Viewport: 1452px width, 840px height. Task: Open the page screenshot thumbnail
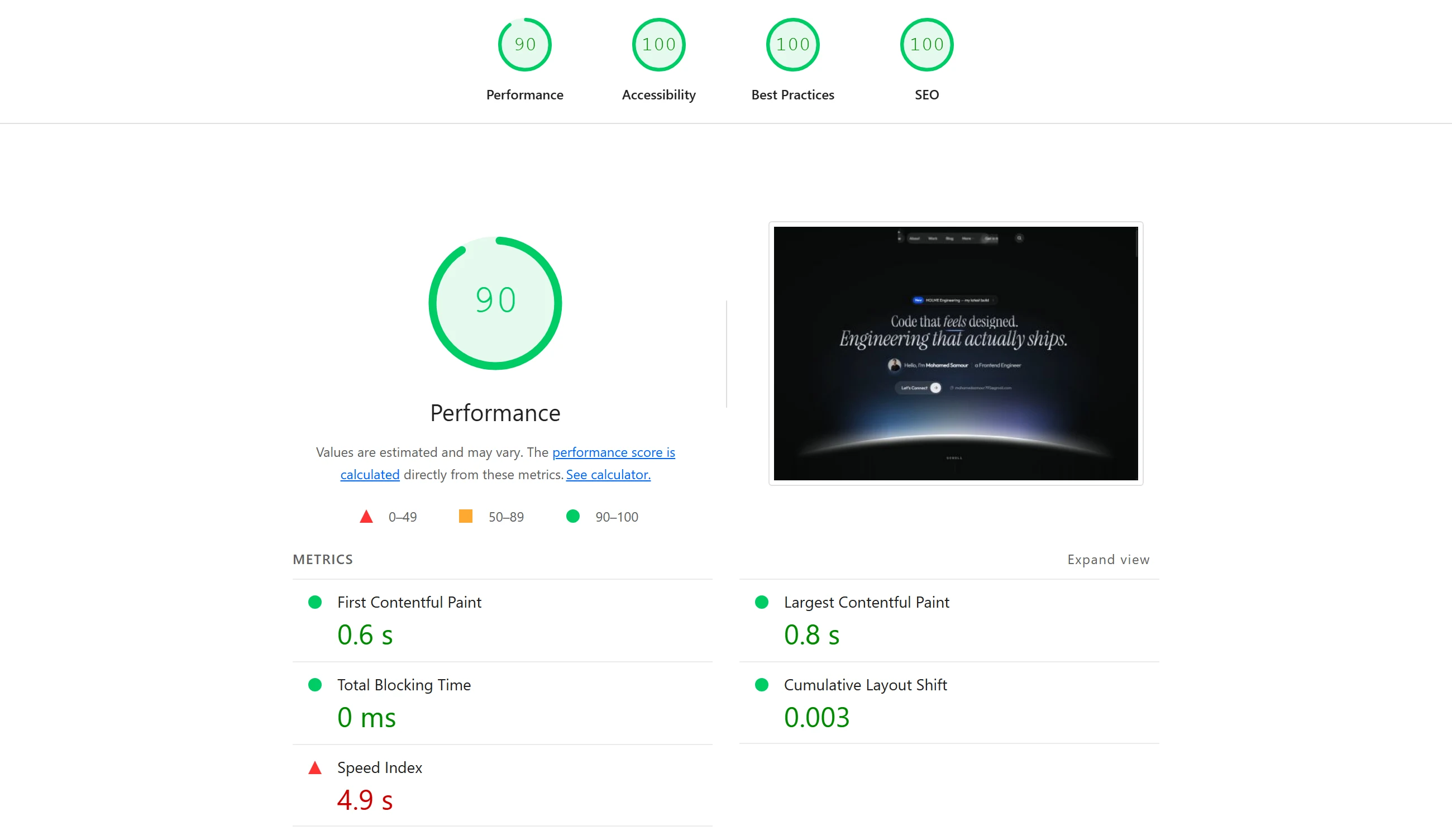pos(956,353)
